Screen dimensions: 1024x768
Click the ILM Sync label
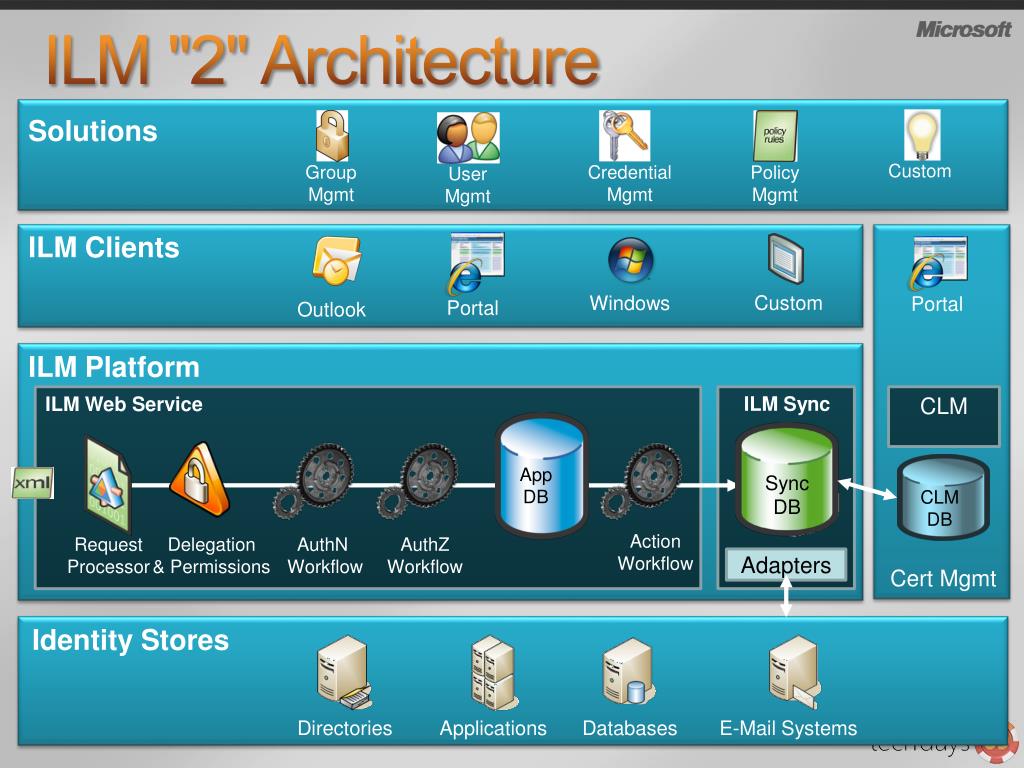point(786,404)
